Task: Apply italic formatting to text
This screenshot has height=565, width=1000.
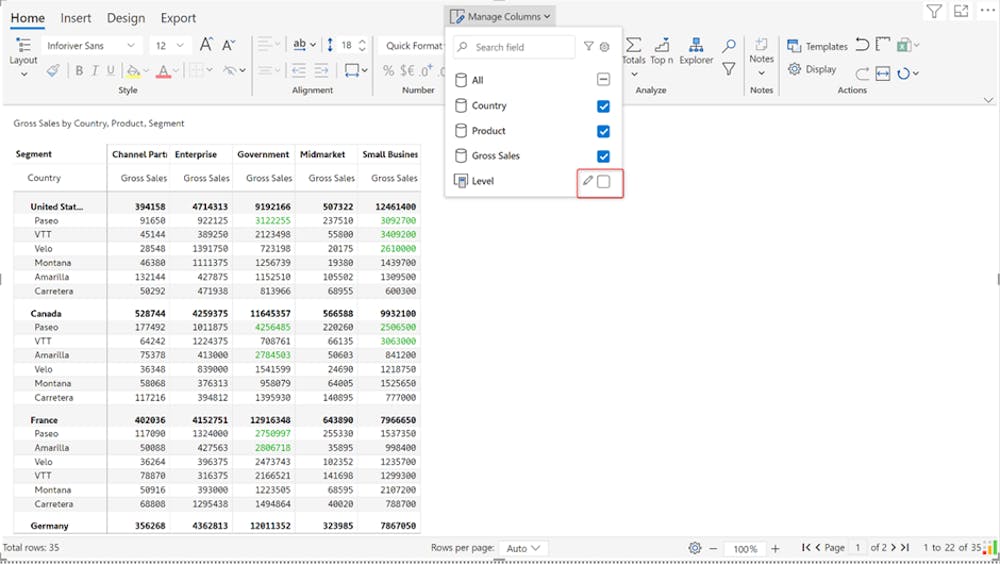Action: point(94,71)
